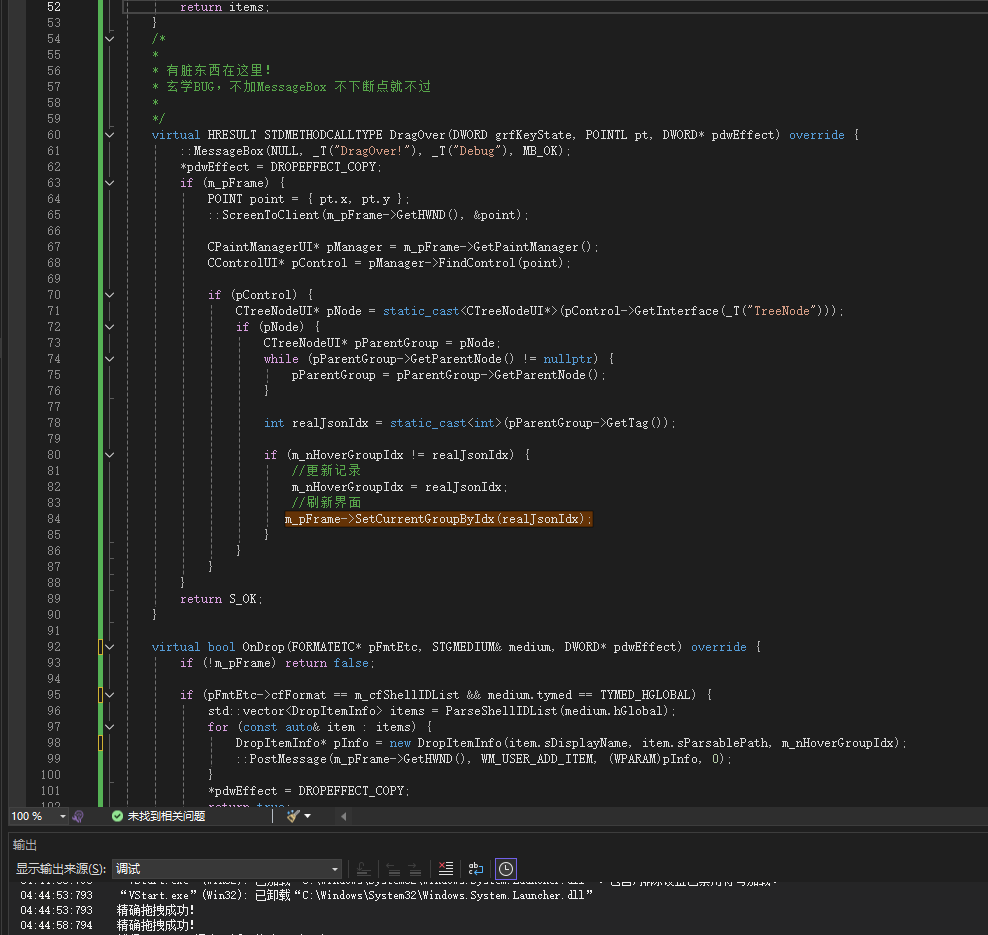The width and height of the screenshot is (988, 935).
Task: Click line number 84 in the gutter
Action: click(54, 519)
